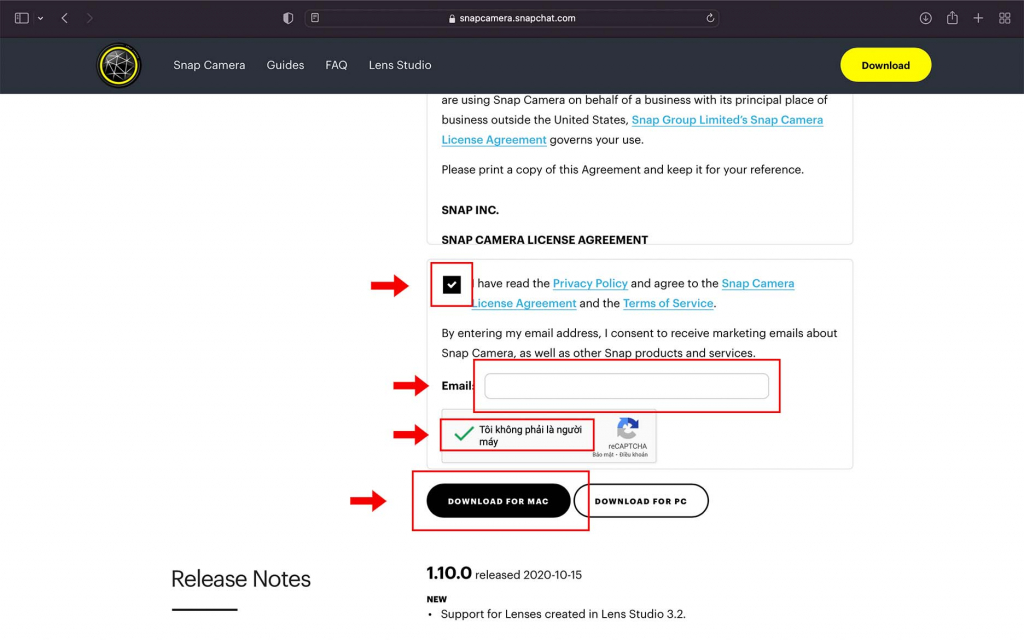1024x640 pixels.
Task: Toggle the Safari sidebar icon
Action: (22, 18)
